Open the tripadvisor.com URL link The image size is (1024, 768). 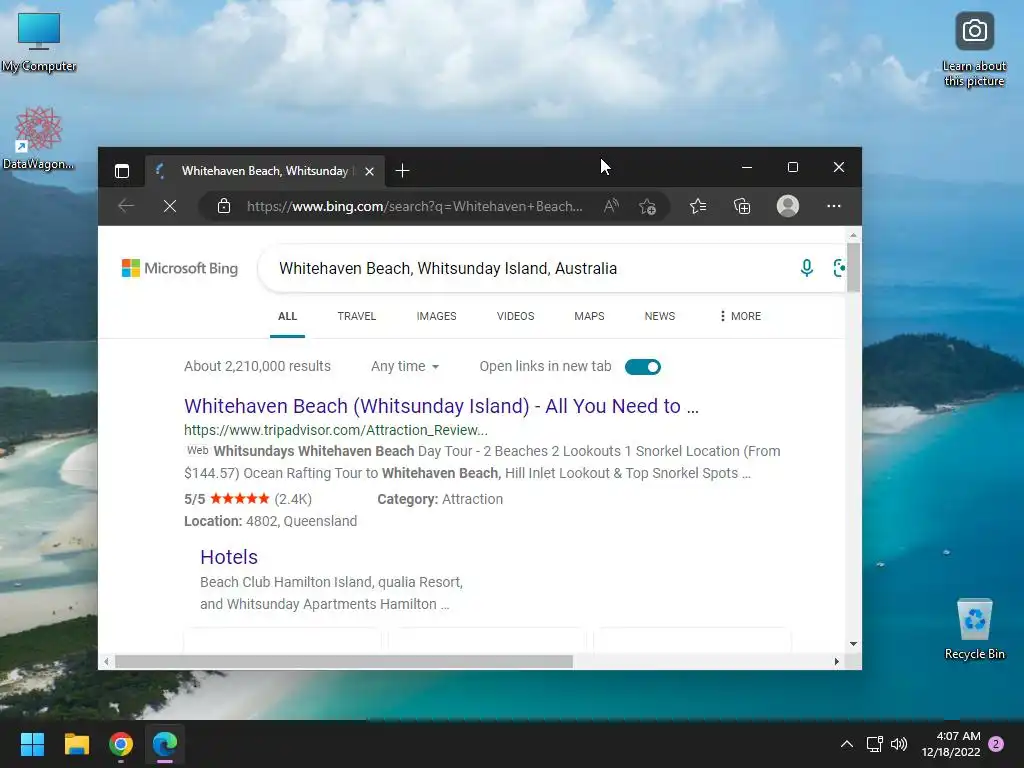tap(336, 430)
